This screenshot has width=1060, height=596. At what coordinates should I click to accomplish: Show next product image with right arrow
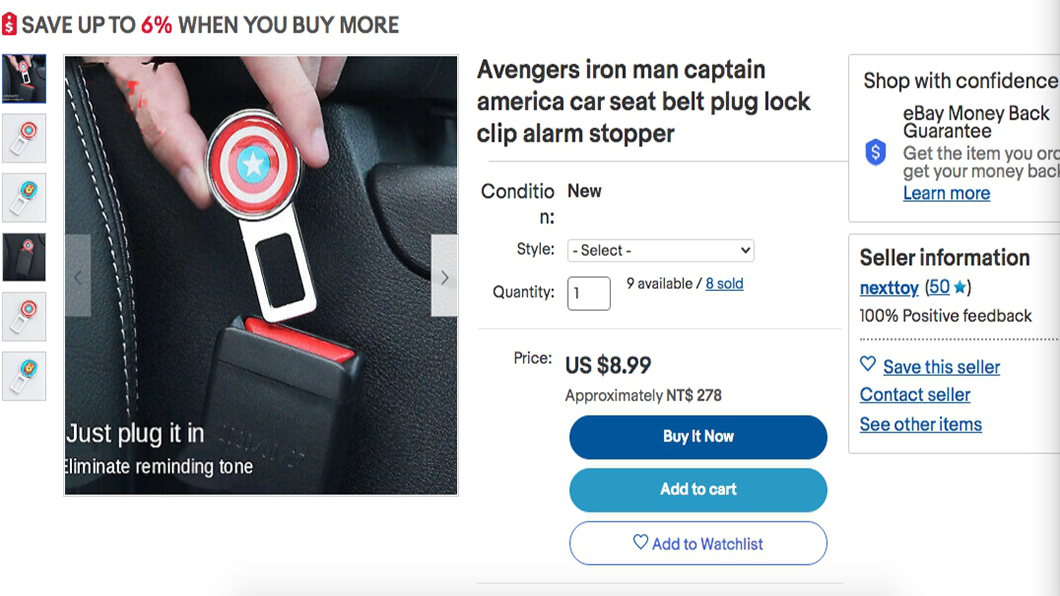coord(445,277)
